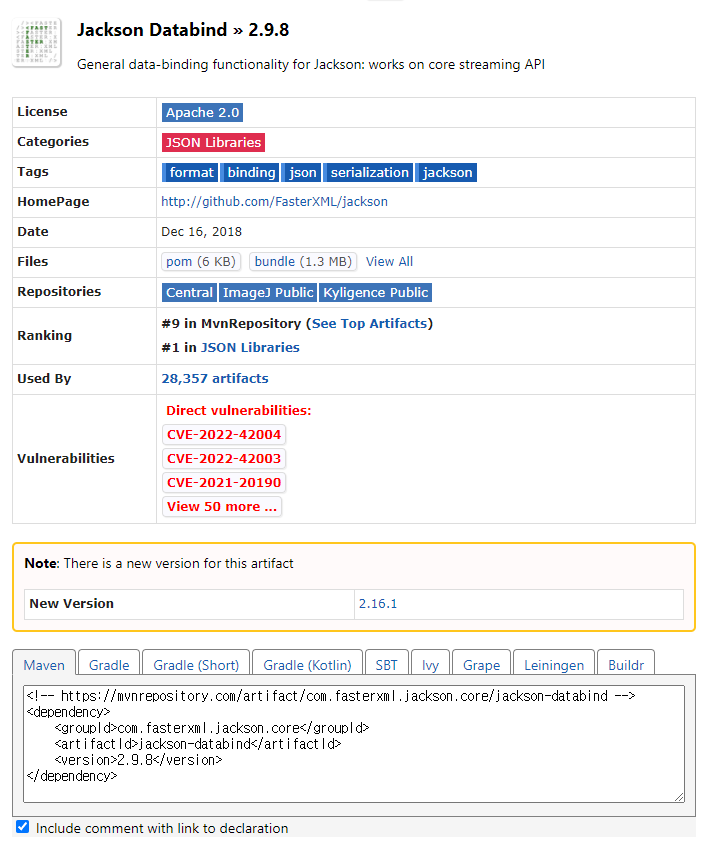706x852 pixels.
Task: Toggle Include comment with link checkbox
Action: pyautogui.click(x=22, y=827)
